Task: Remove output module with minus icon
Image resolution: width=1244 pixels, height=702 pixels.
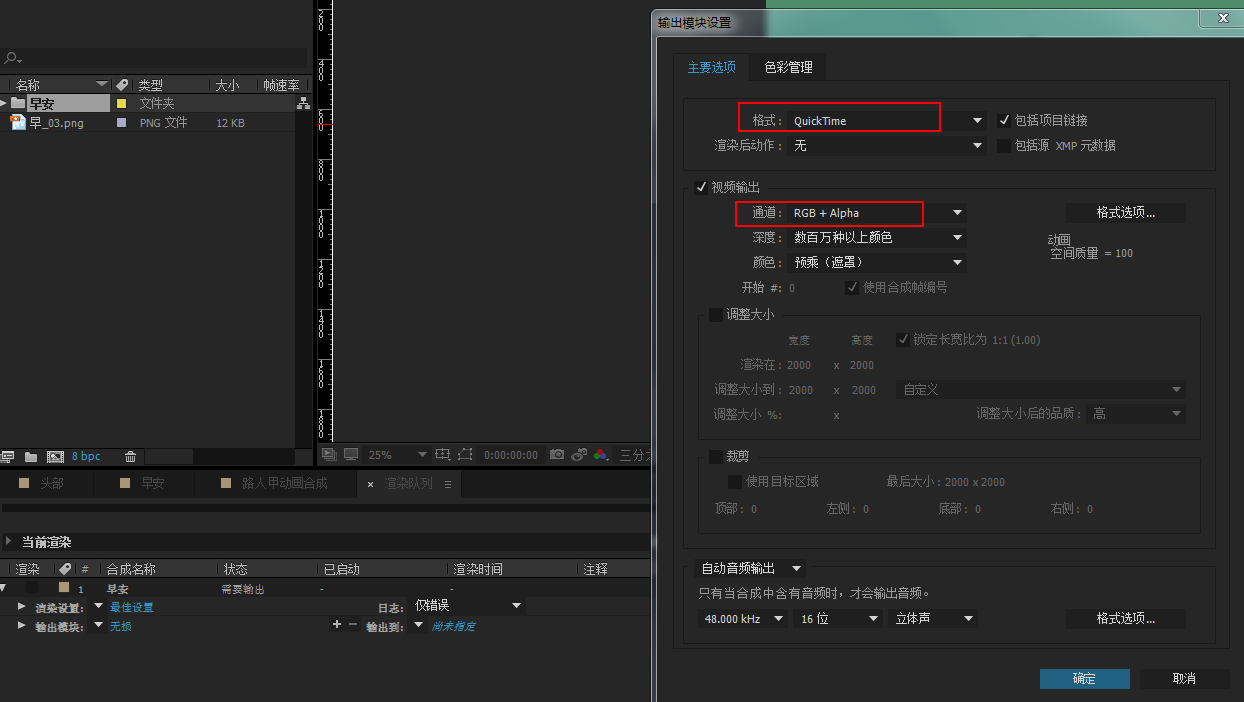Action: point(352,624)
